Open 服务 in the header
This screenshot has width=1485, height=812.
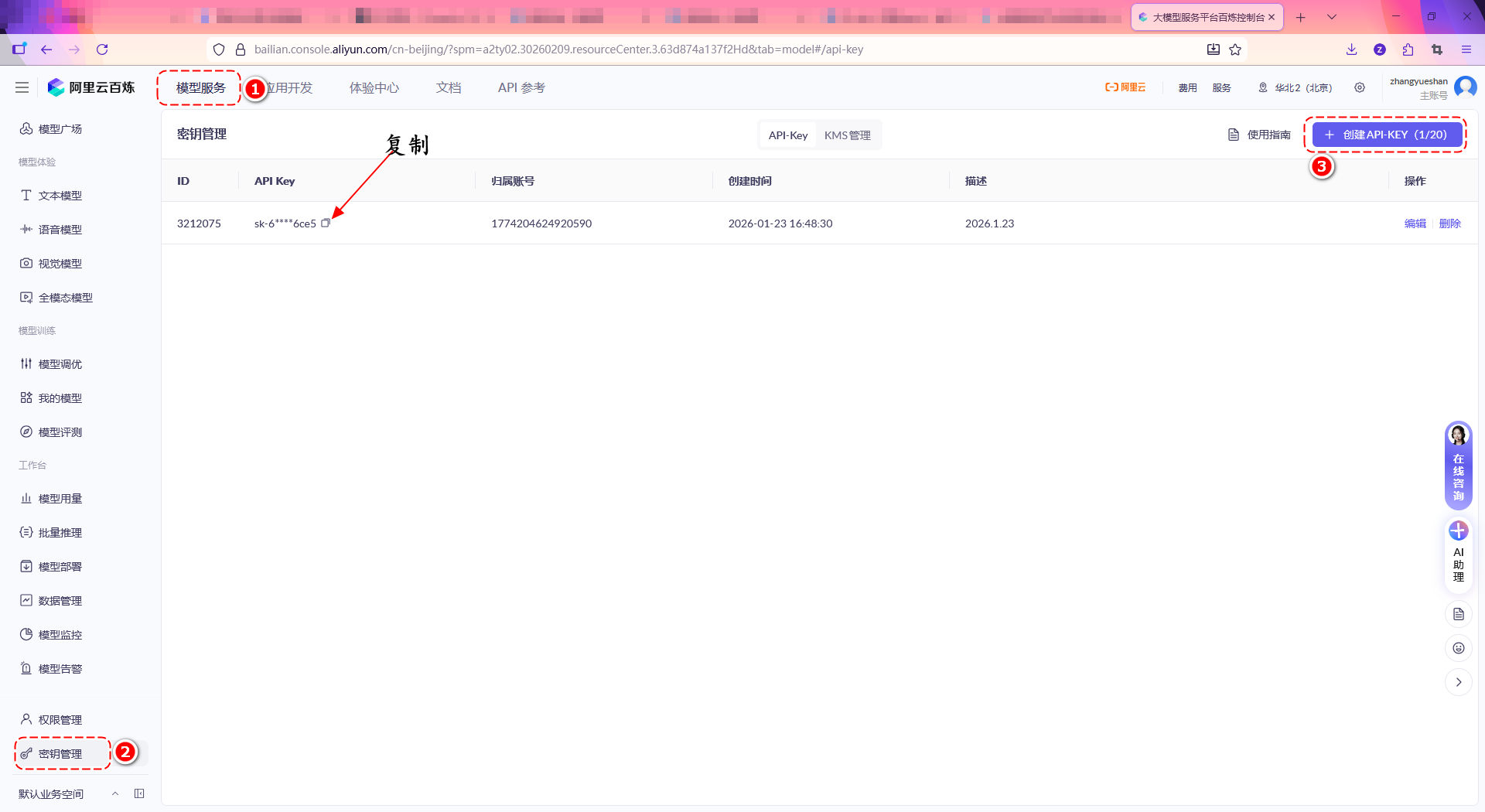[1222, 88]
